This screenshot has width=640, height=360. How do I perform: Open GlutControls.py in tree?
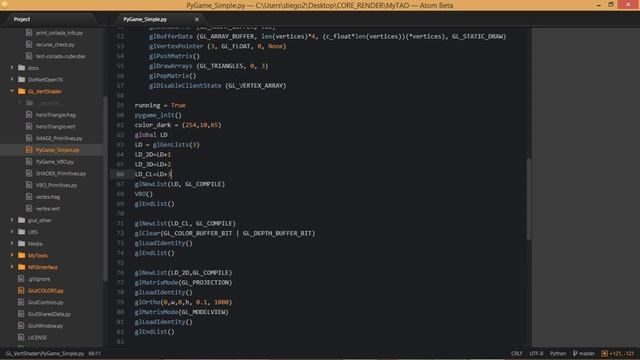(45, 302)
